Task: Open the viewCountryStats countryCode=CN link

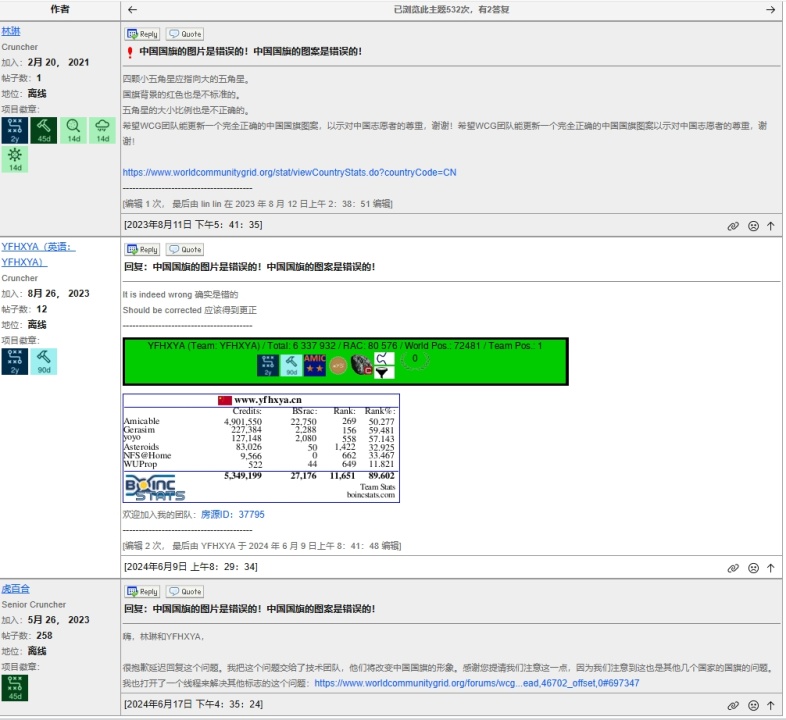Action: pos(289,172)
